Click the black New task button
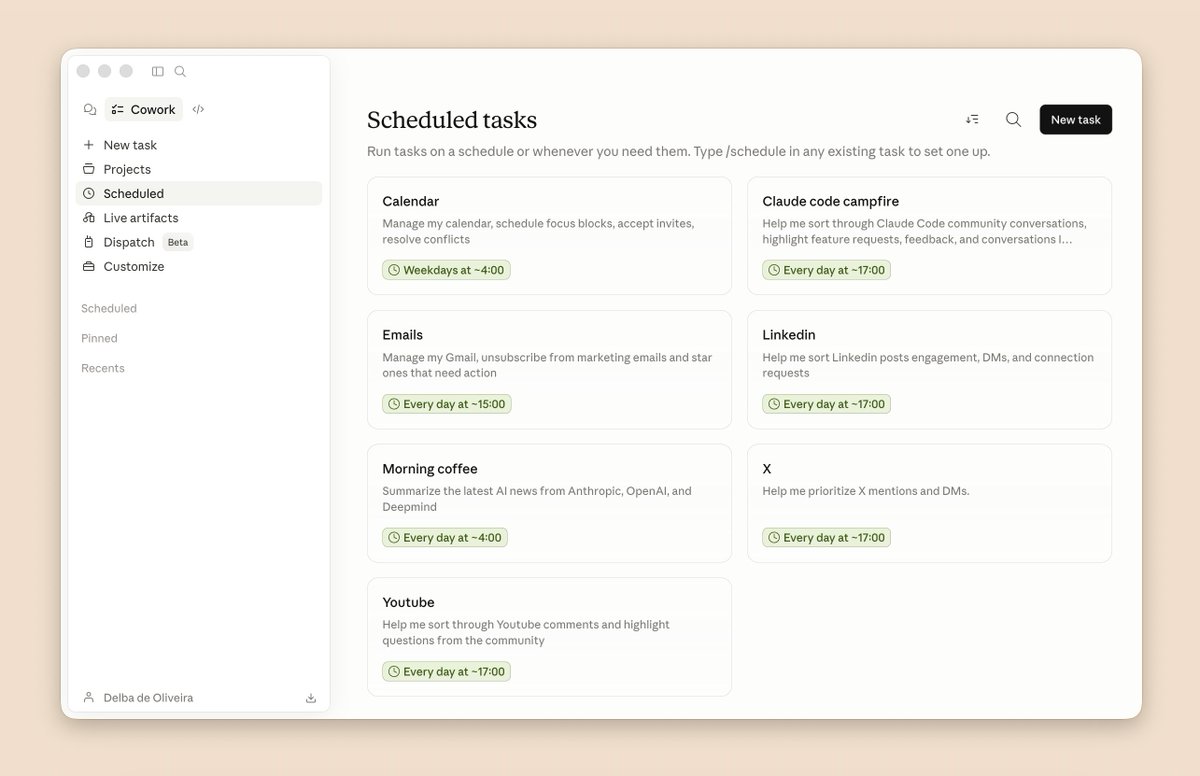 point(1076,119)
